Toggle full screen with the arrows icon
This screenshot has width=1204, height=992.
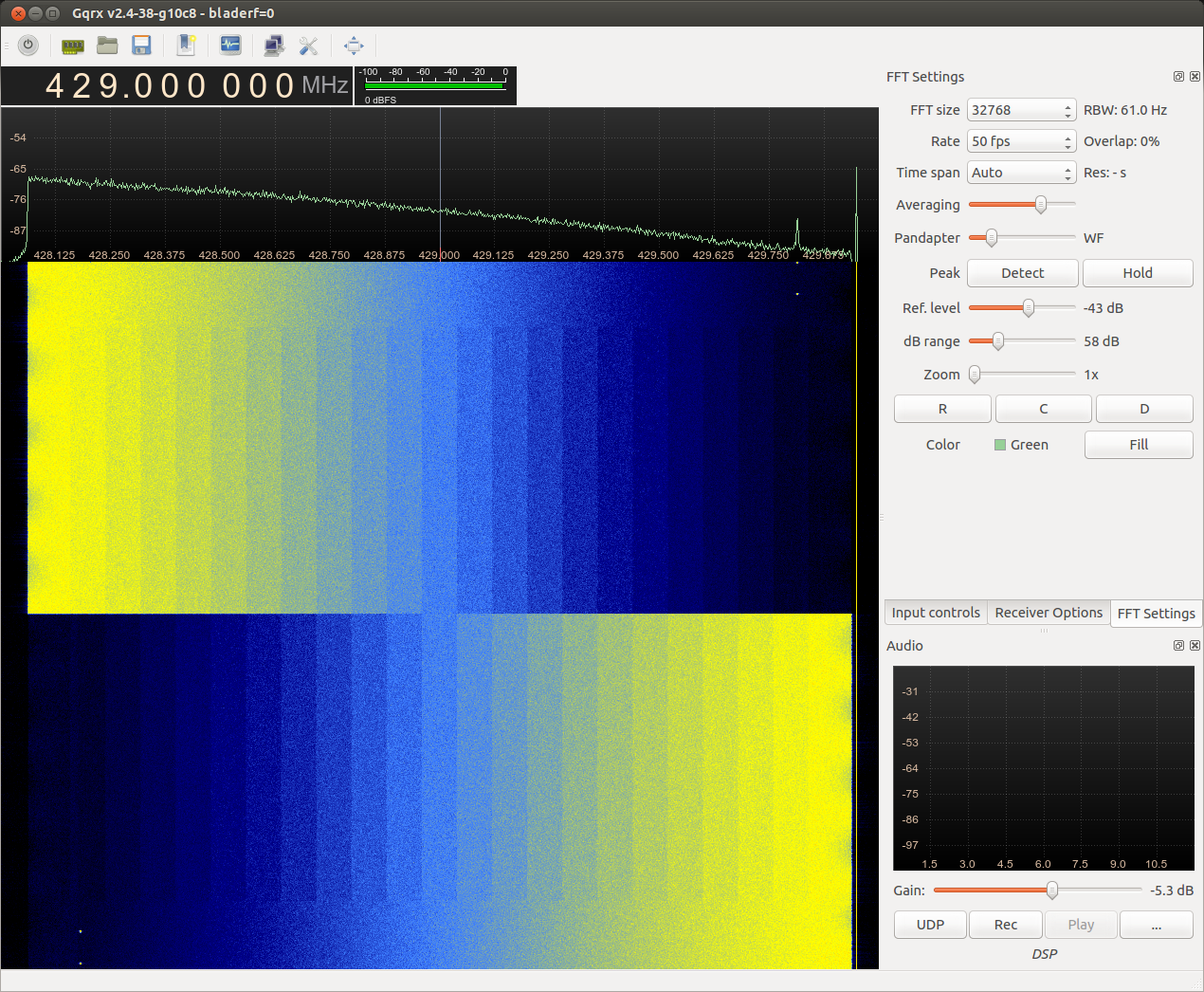click(354, 46)
